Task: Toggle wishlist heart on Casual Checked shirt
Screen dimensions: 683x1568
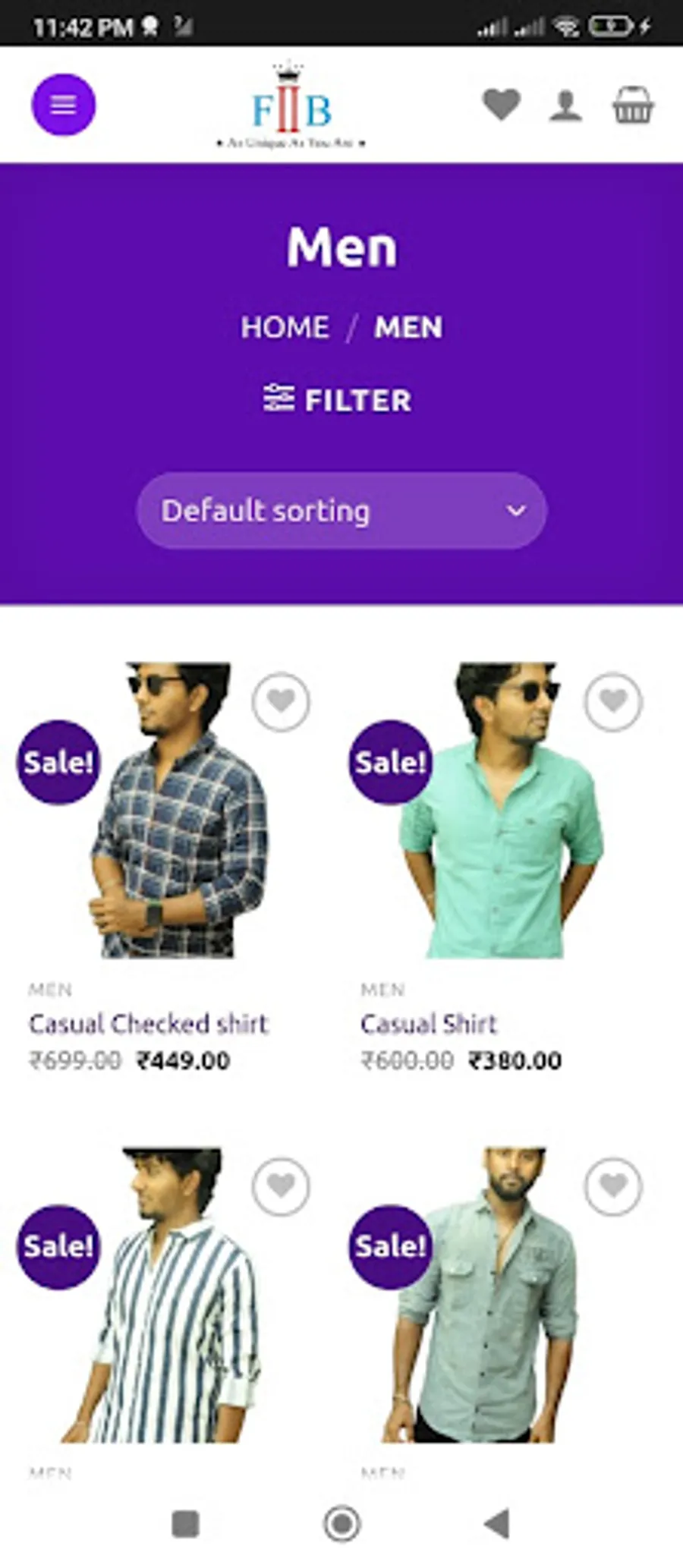Action: pos(281,701)
